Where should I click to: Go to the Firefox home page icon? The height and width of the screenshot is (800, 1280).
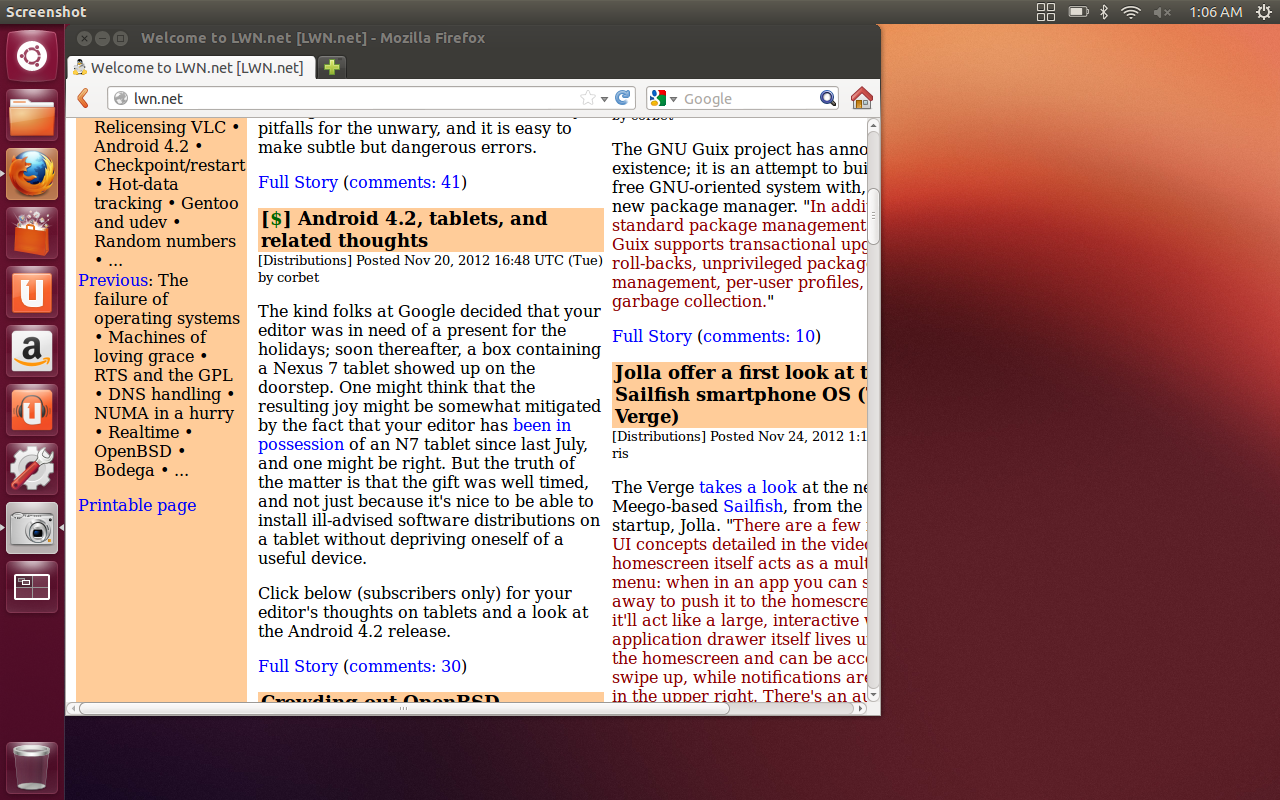tap(861, 98)
